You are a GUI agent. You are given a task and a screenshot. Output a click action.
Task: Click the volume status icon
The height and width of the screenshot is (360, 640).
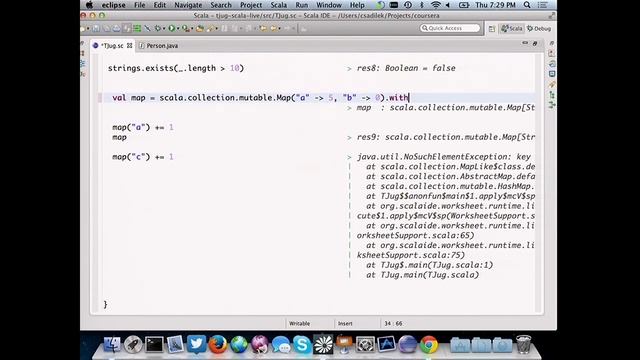click(448, 5)
